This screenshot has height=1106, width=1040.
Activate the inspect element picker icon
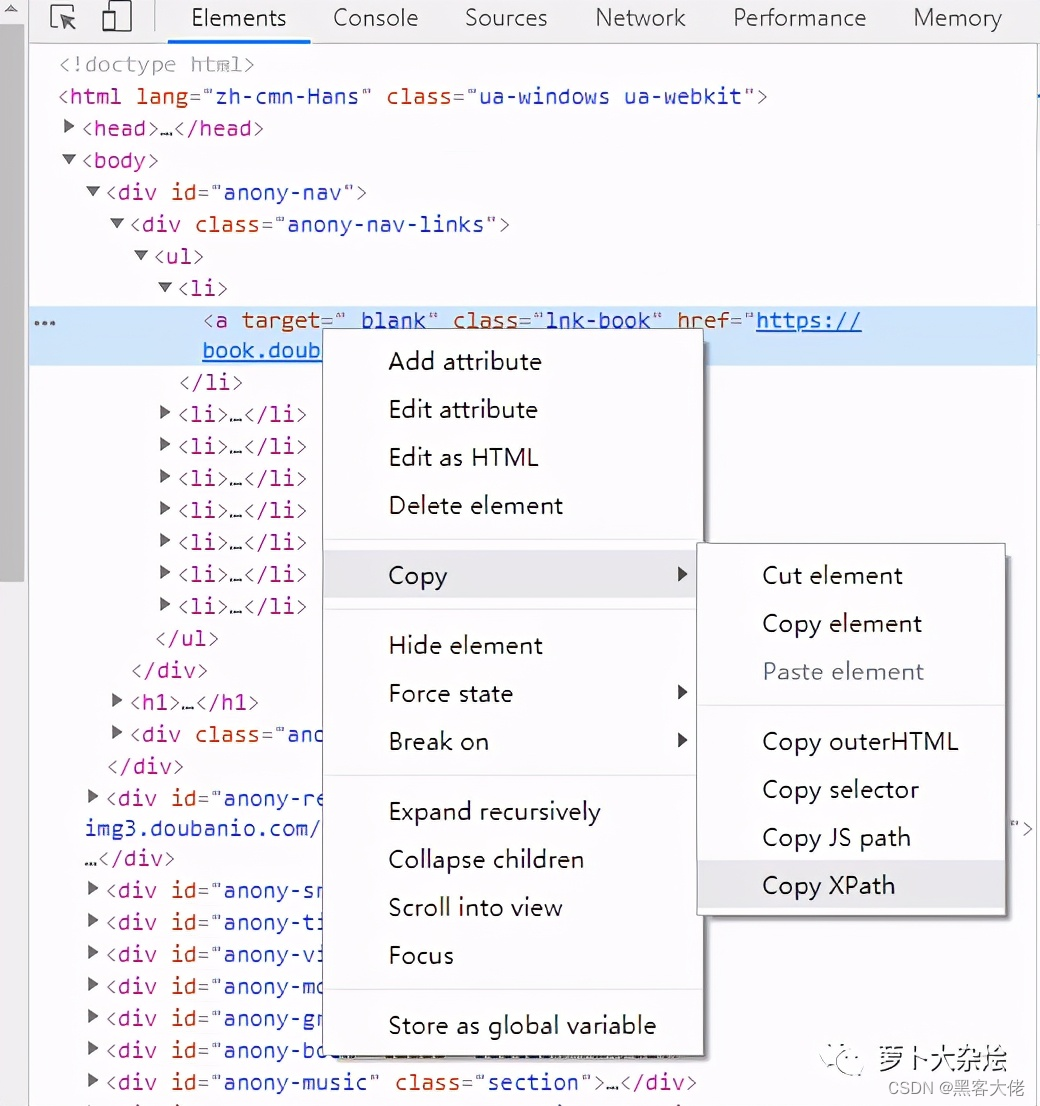tap(63, 17)
